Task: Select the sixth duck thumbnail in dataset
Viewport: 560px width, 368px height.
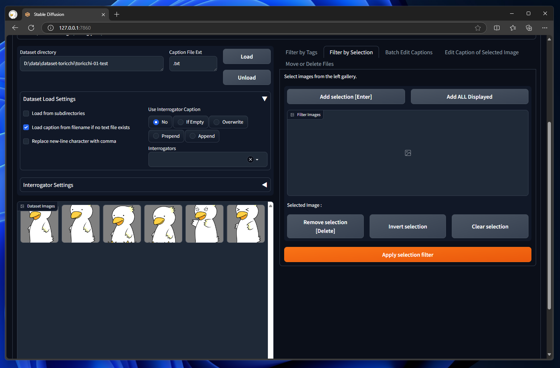Action: pos(246,224)
